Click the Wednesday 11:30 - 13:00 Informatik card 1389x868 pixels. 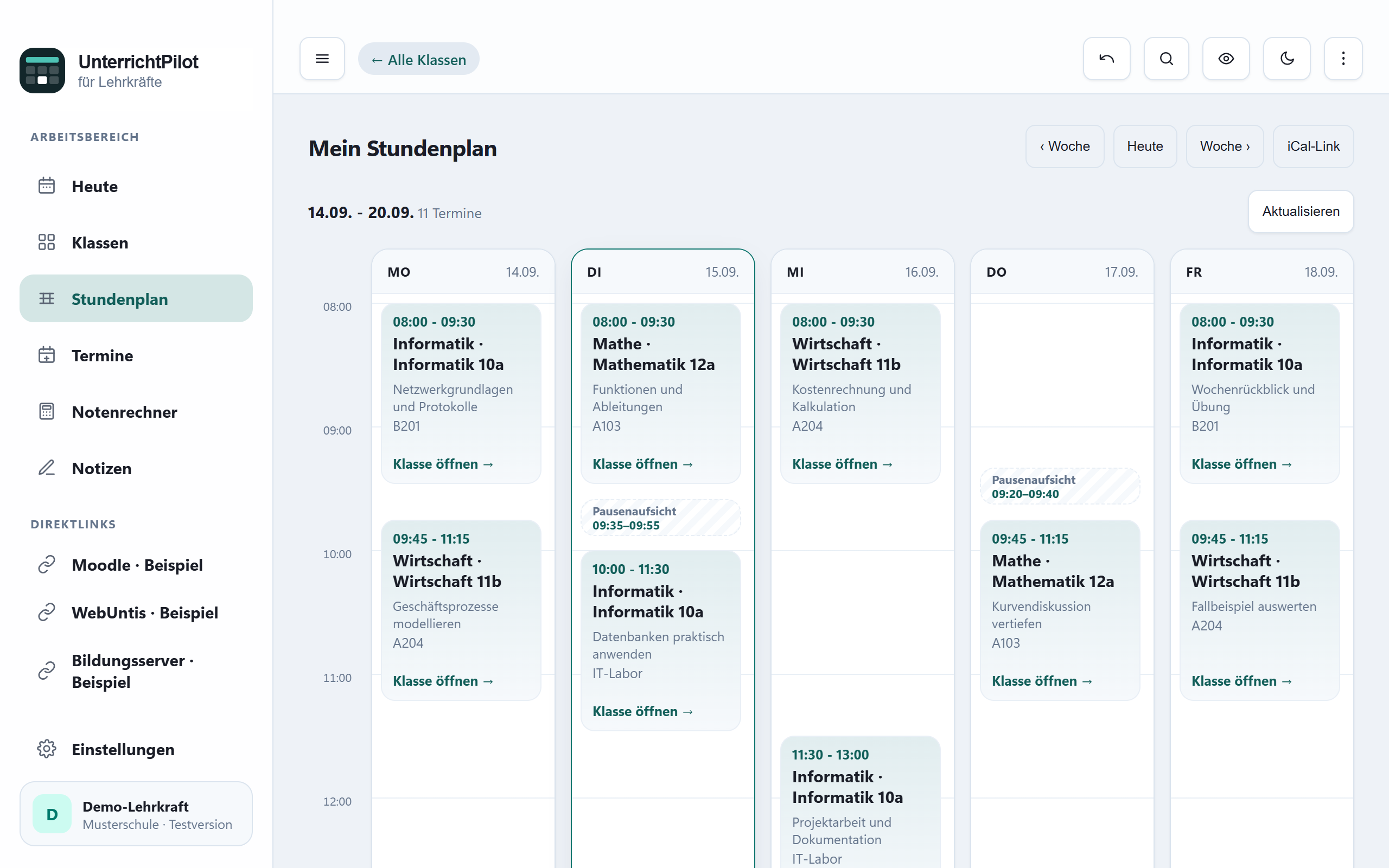[x=860, y=802]
